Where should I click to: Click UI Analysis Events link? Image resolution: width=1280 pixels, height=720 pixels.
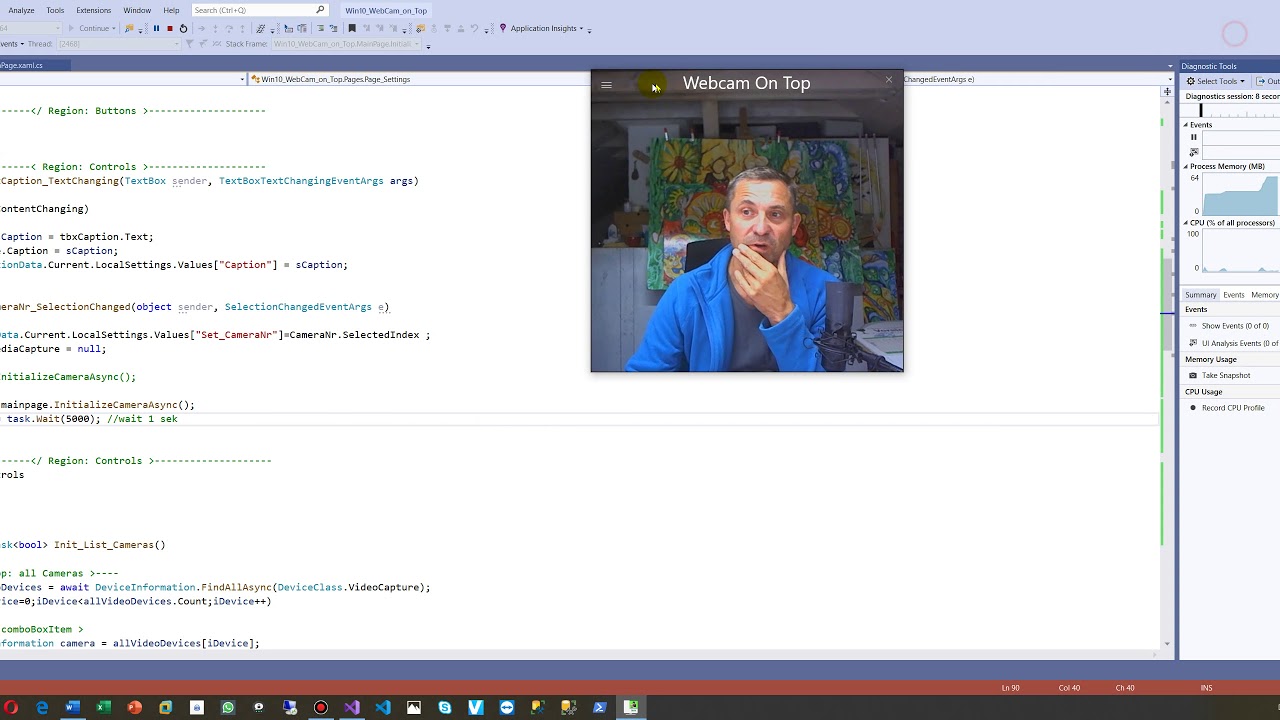point(1240,343)
